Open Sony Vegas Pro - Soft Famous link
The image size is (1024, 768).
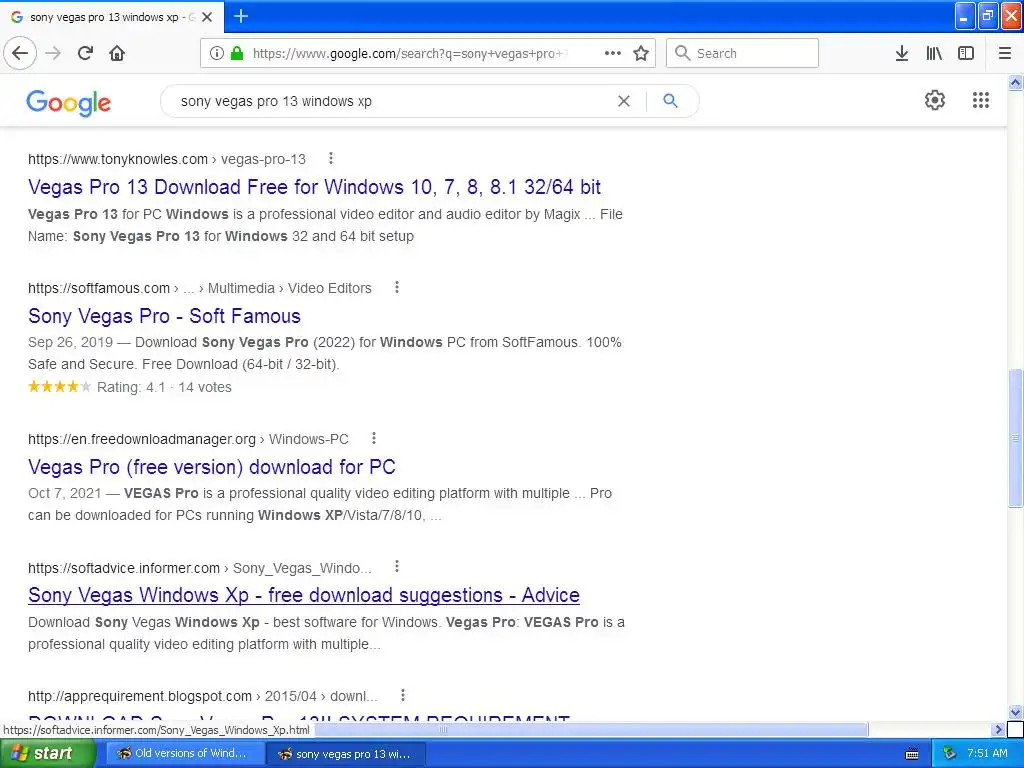165,316
